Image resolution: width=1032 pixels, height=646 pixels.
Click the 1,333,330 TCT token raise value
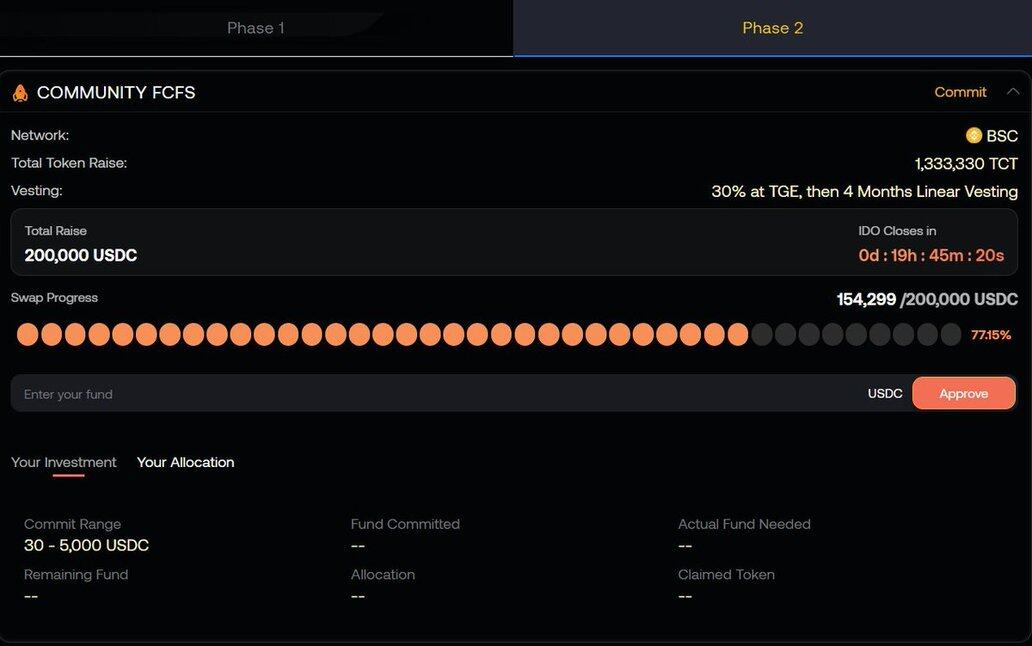coord(966,163)
